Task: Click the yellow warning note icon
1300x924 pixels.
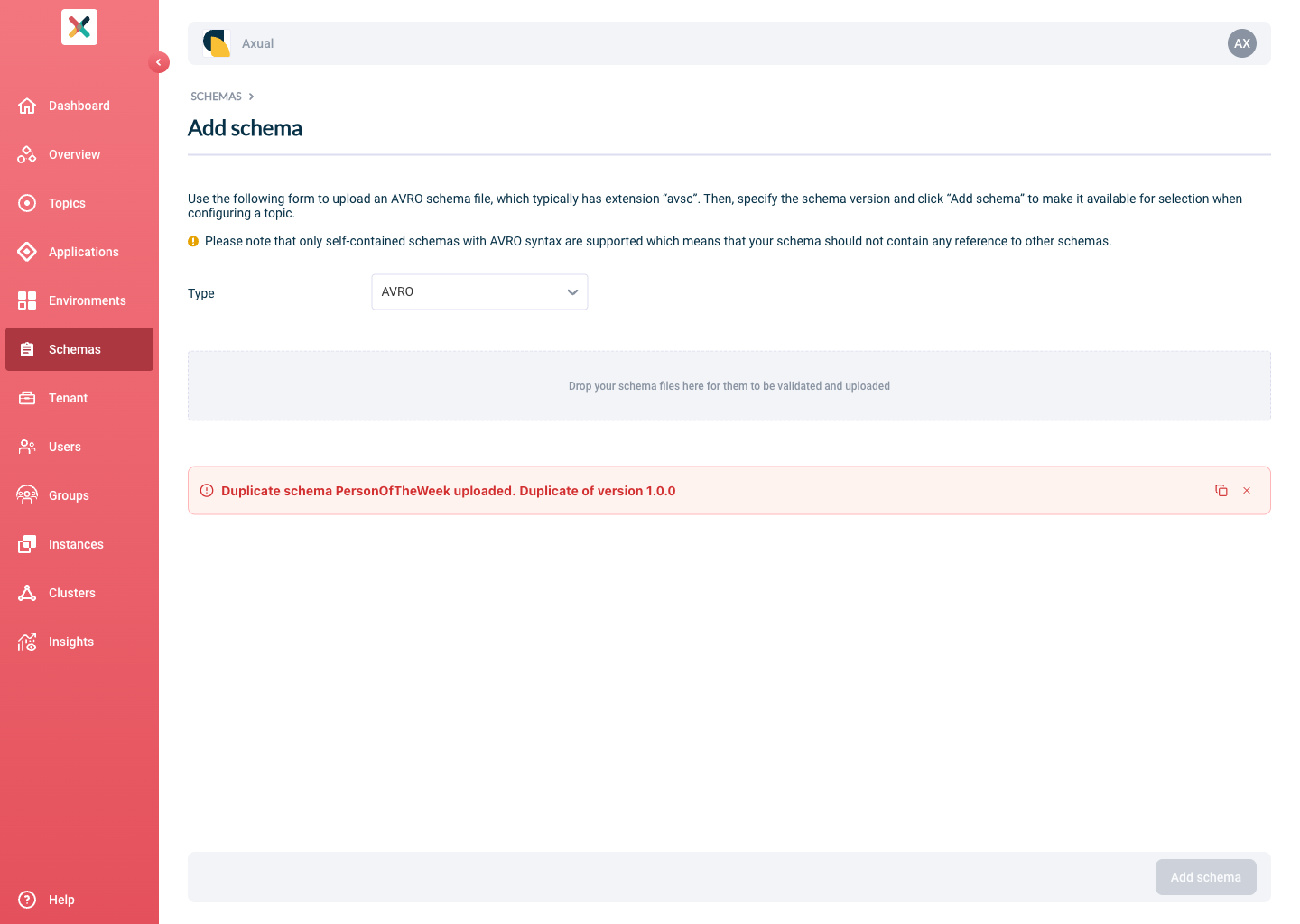Action: (193, 242)
